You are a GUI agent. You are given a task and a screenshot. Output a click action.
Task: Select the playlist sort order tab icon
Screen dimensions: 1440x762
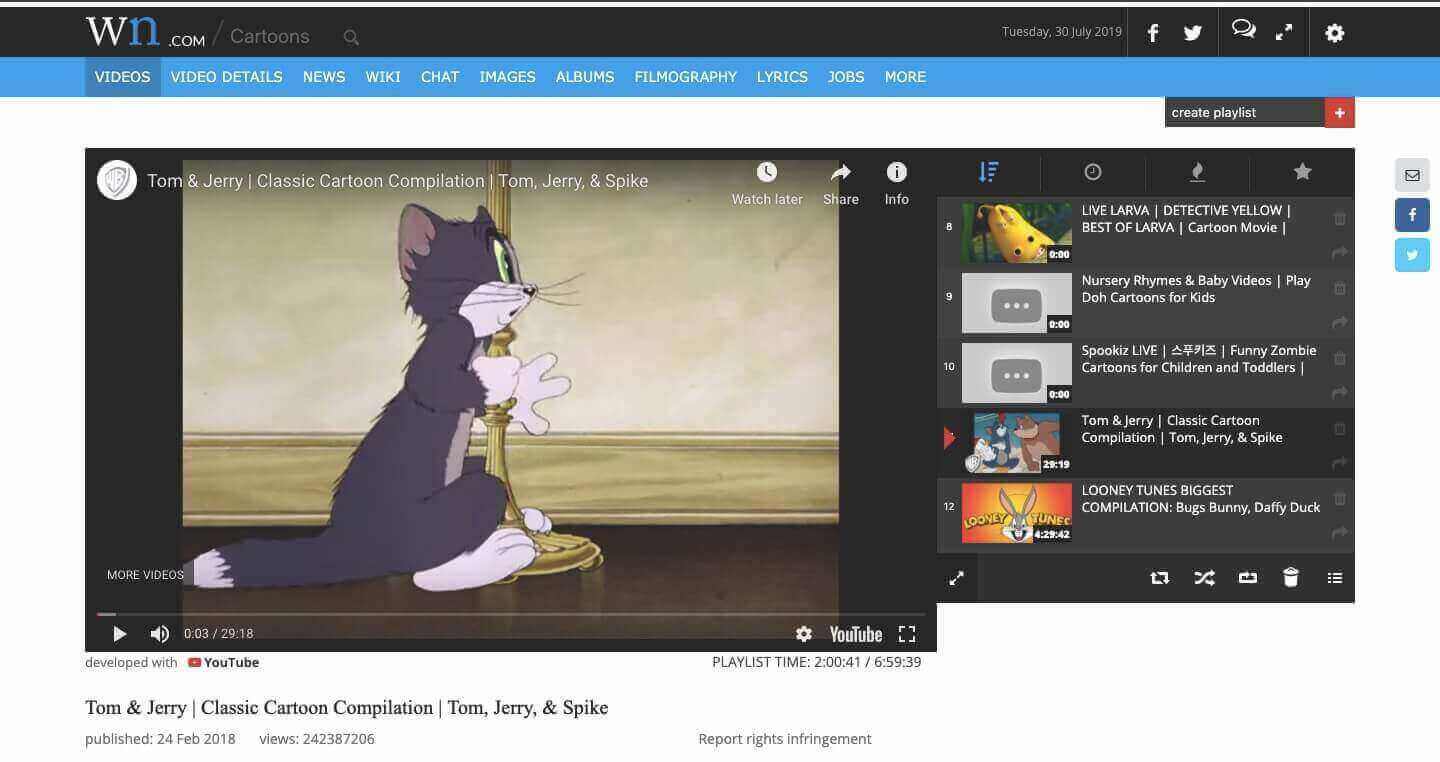988,172
